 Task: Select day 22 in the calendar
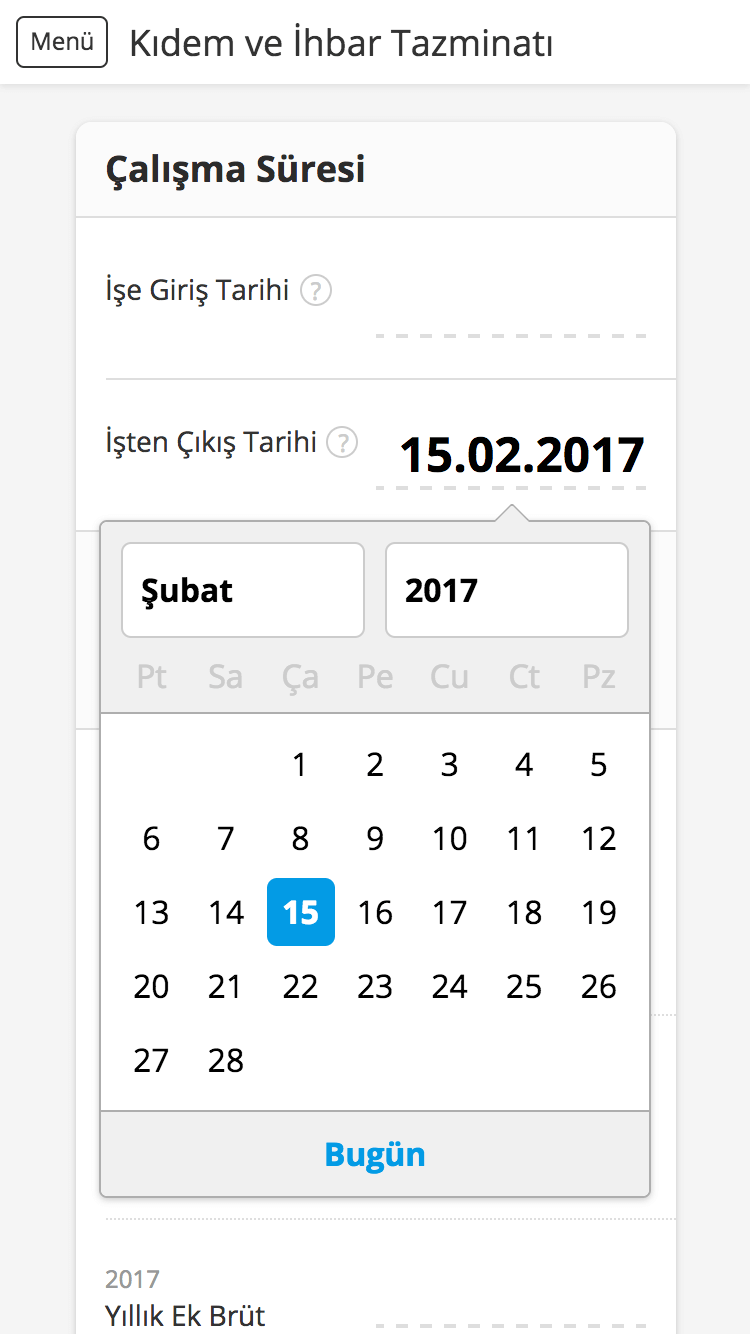300,986
